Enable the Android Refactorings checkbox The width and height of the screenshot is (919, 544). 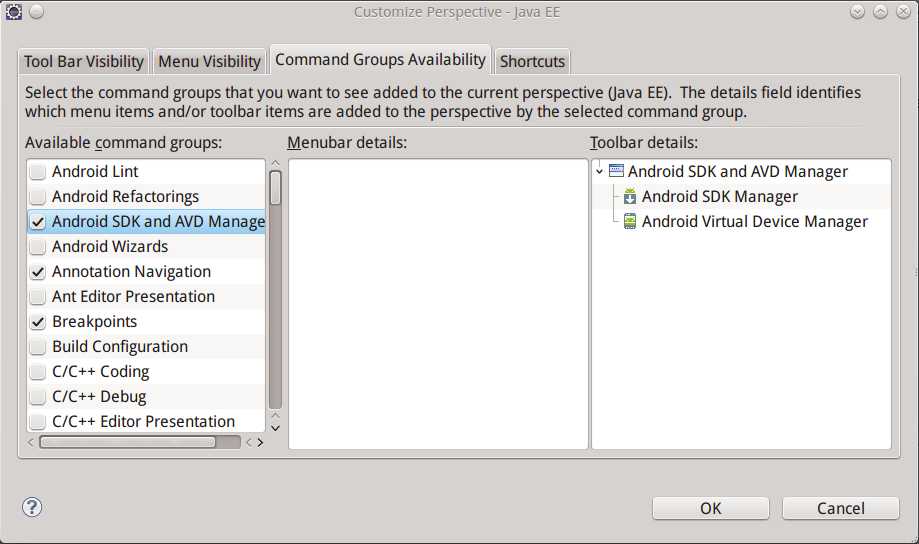point(38,197)
